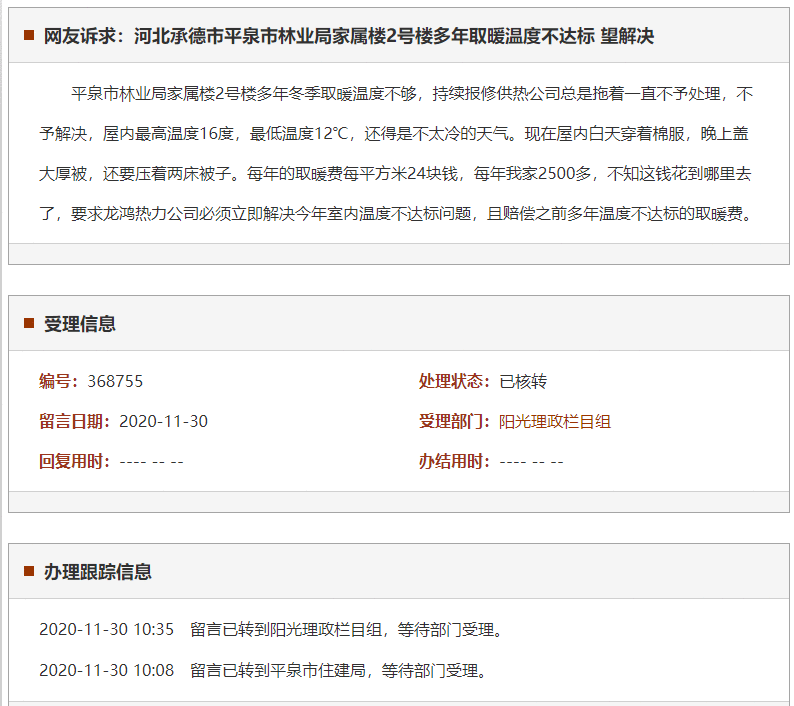Select the 受理信息 section heading
The height and width of the screenshot is (706, 794).
(79, 324)
